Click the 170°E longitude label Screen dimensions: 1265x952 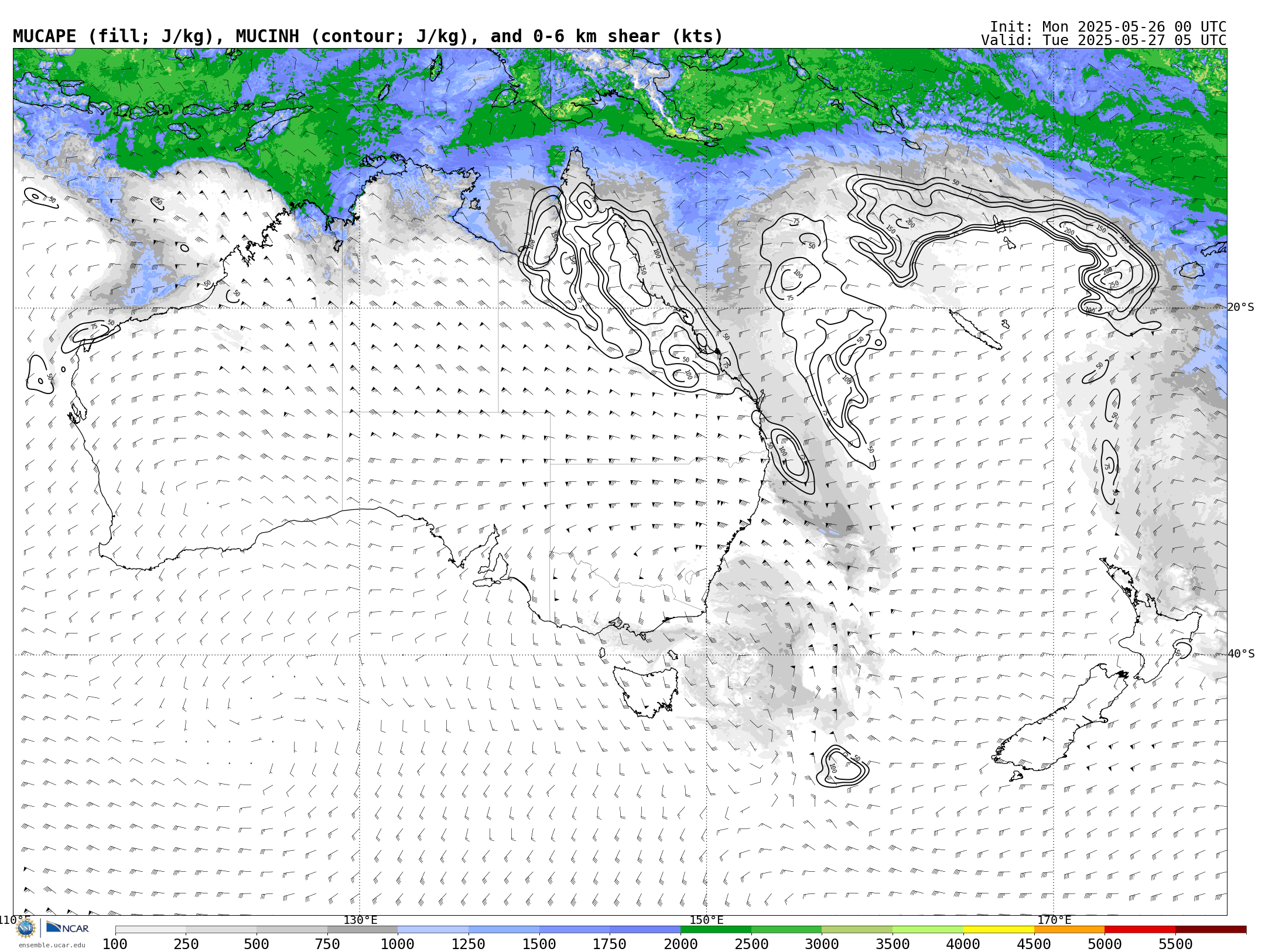1054,920
